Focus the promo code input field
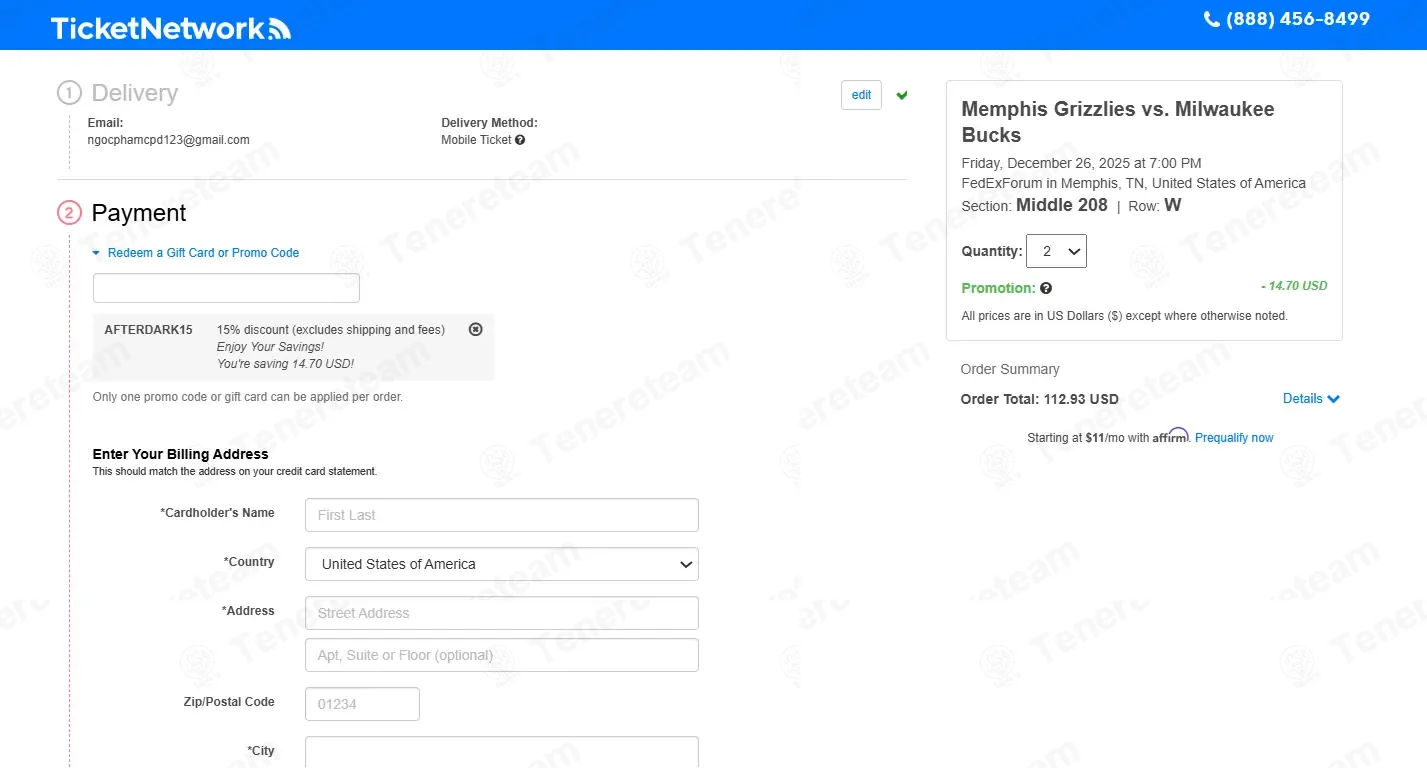The height and width of the screenshot is (768, 1427). (x=226, y=288)
